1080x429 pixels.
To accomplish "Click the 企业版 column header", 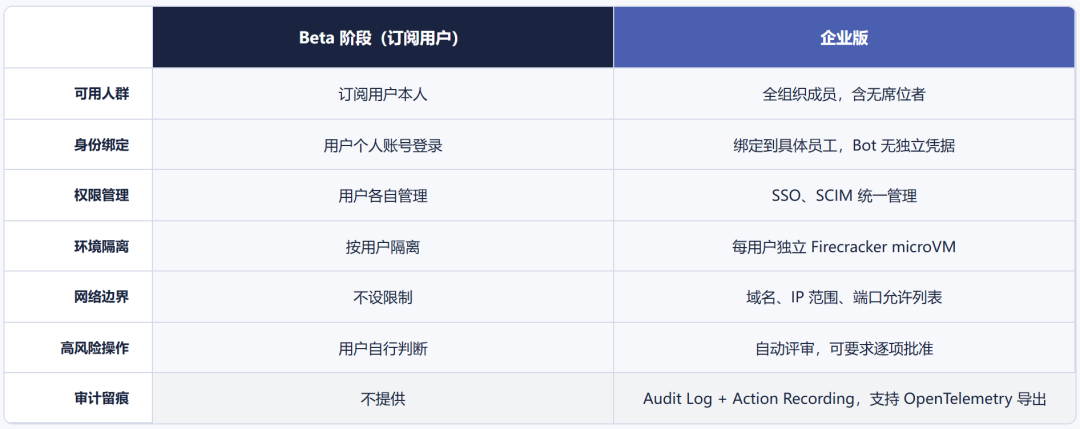I will click(844, 38).
